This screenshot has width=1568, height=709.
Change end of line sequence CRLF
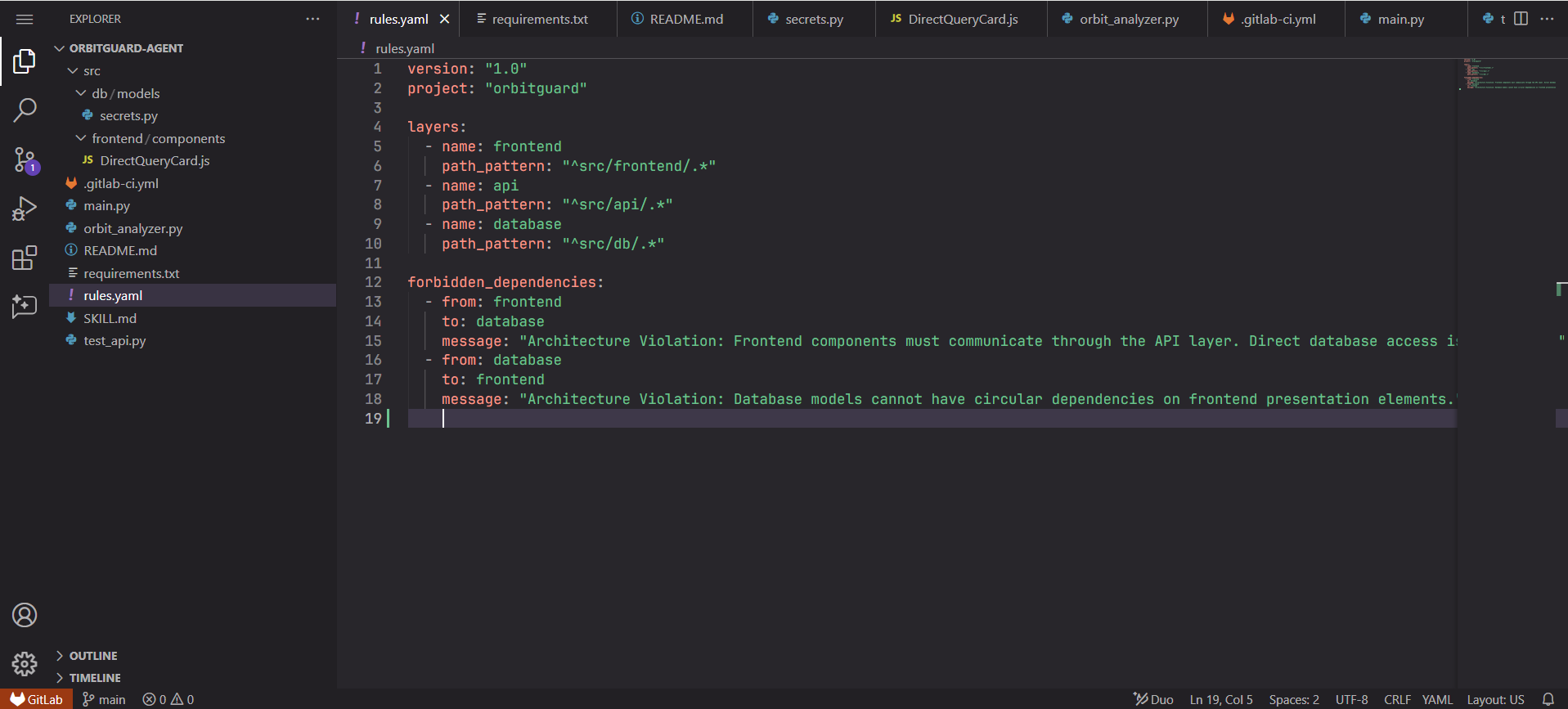[1397, 699]
